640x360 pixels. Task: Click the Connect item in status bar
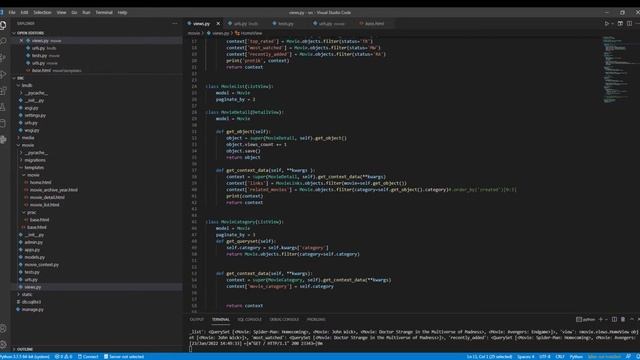click(88, 357)
